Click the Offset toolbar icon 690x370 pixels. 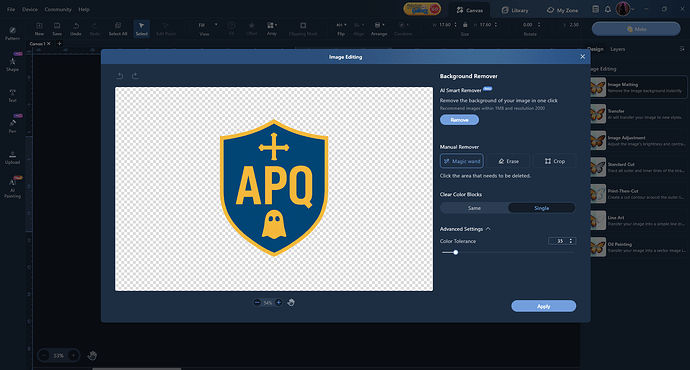(251, 29)
